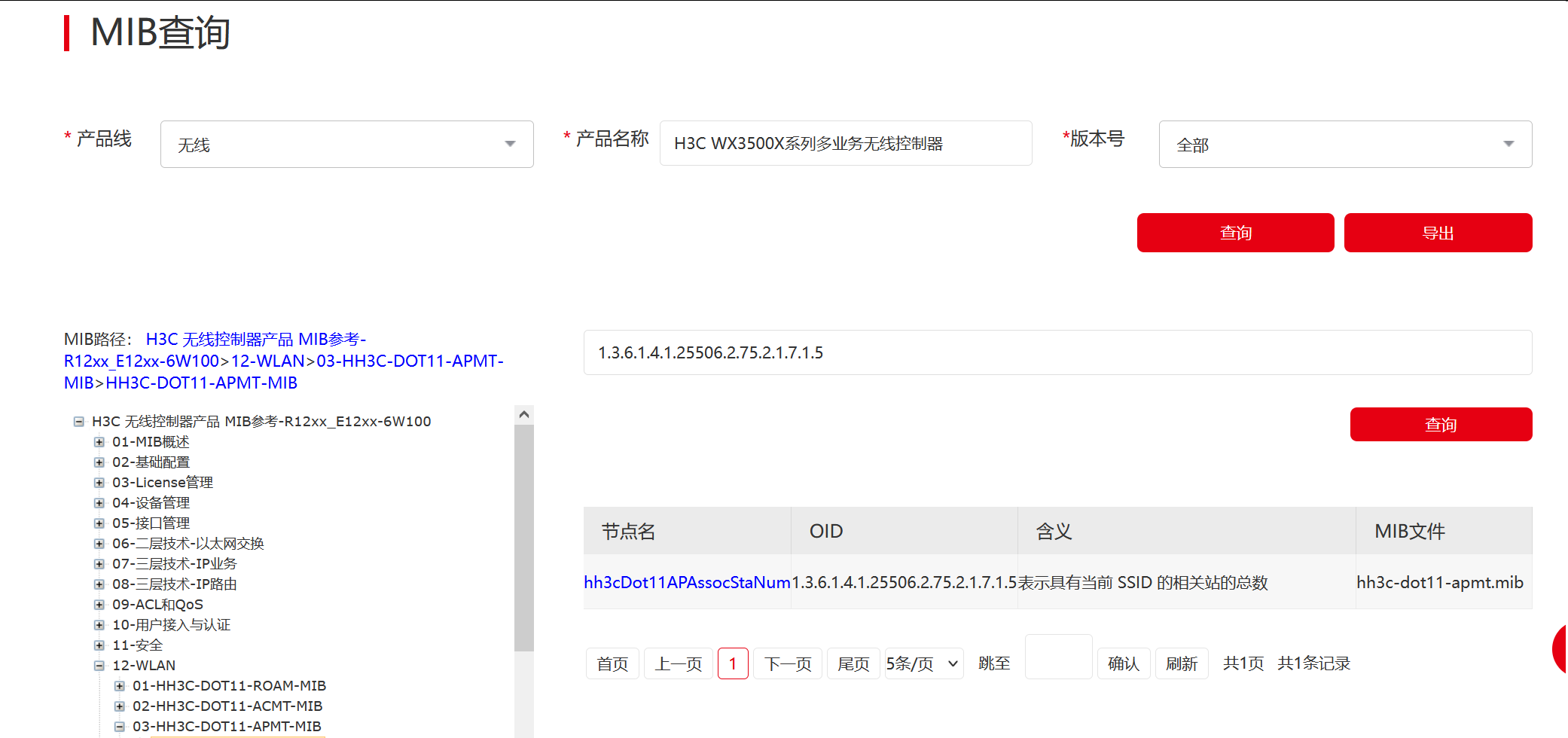Screen dimensions: 1568x738
Task: Click the 共1条记录 record count text
Action: [x=1314, y=663]
